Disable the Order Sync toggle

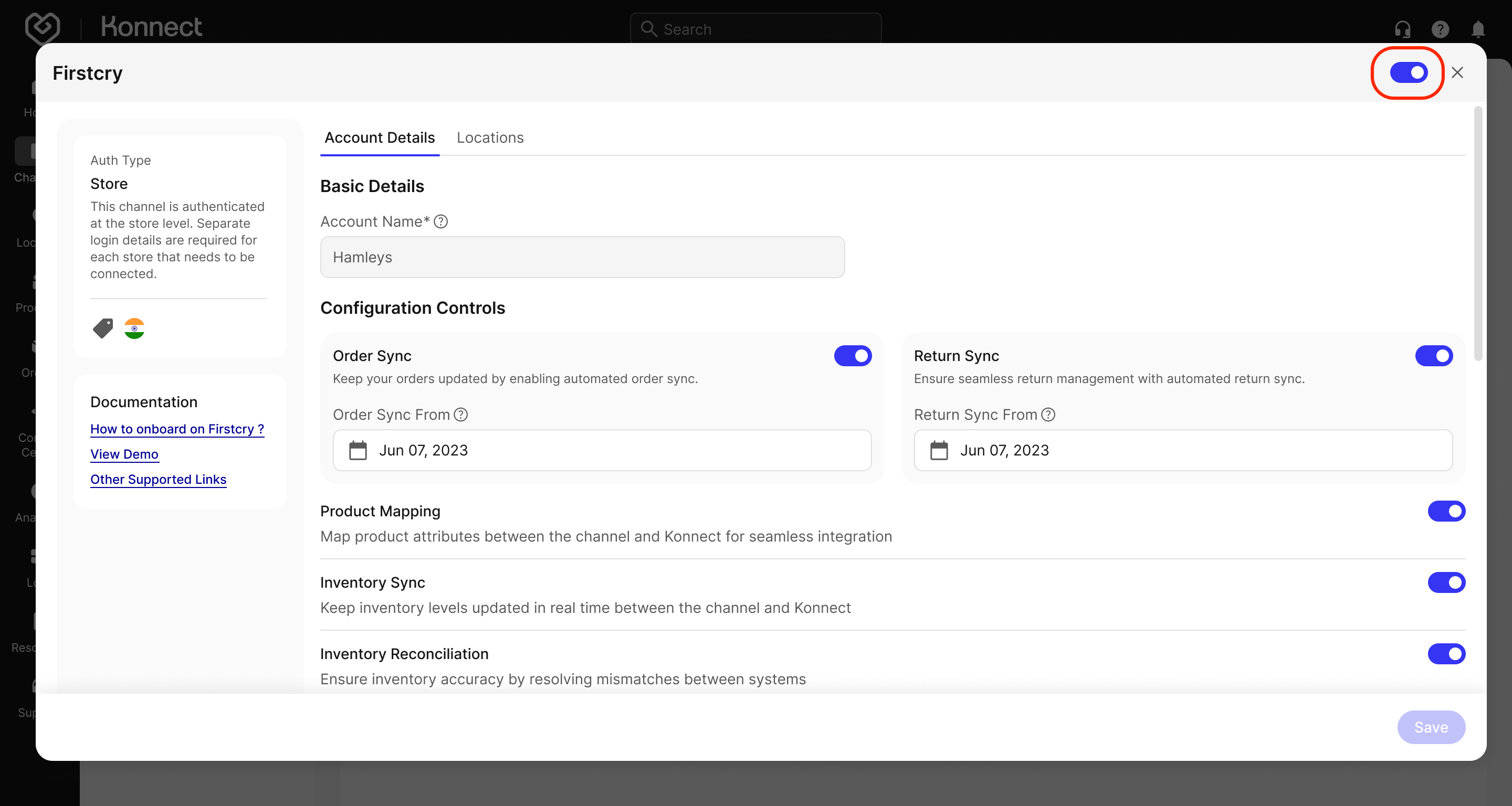point(853,355)
